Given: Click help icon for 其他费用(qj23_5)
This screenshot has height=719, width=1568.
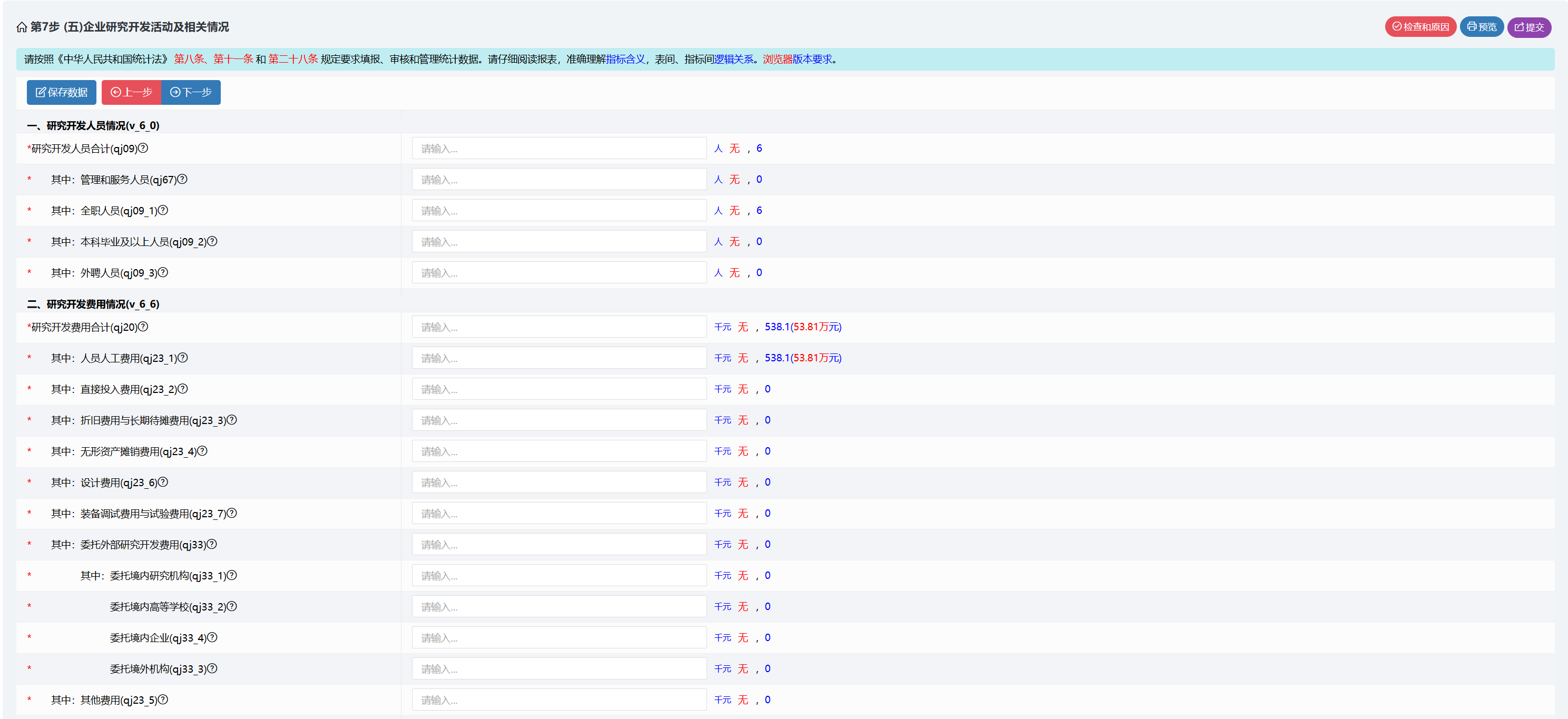Looking at the screenshot, I should [163, 700].
